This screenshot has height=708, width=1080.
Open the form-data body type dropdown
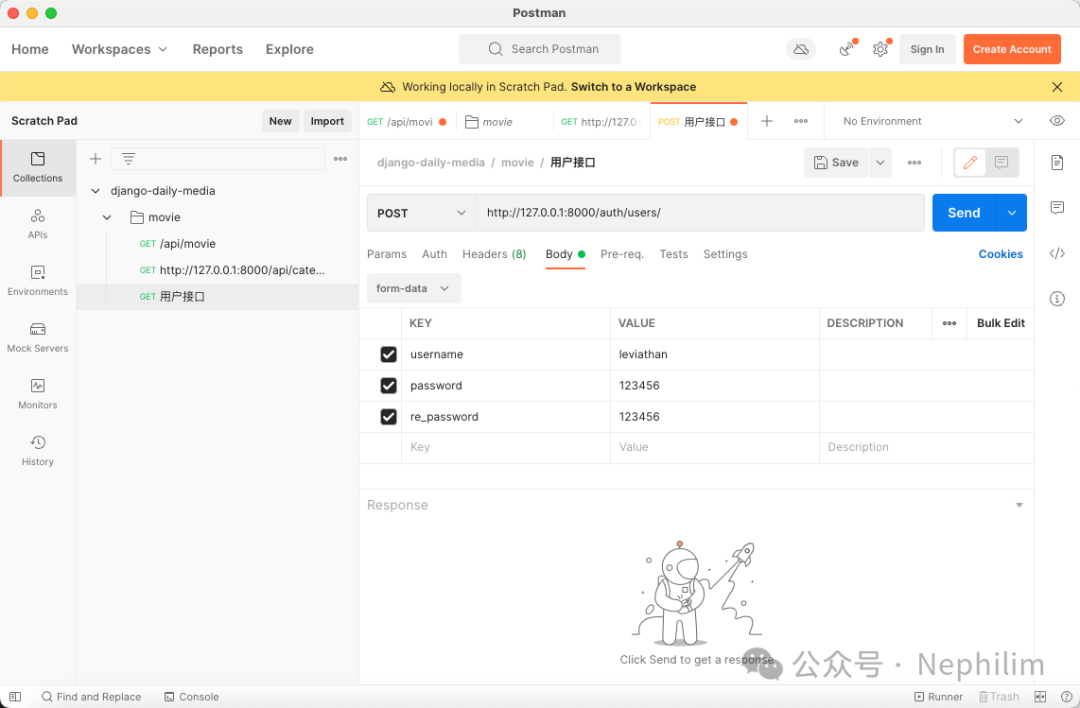click(x=414, y=289)
